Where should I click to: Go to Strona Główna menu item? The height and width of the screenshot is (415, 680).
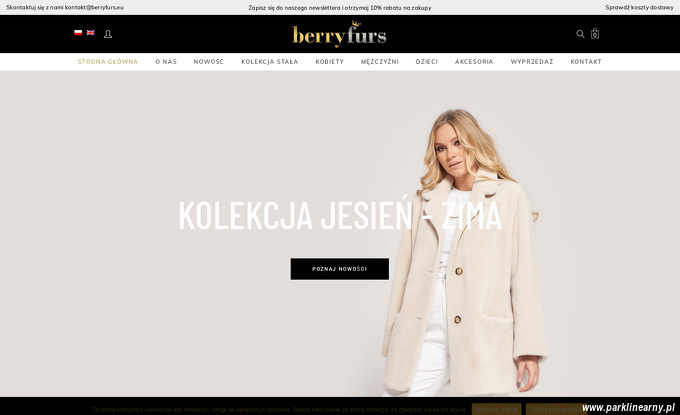[108, 62]
